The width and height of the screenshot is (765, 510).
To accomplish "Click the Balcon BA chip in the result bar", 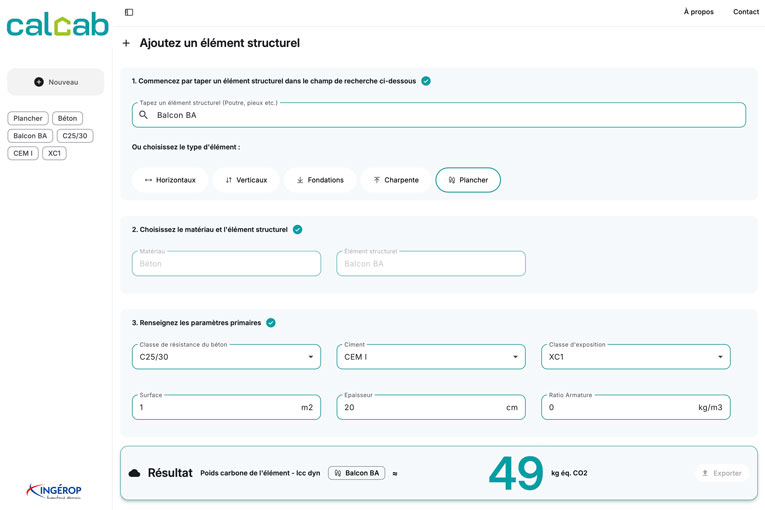I will click(357, 473).
